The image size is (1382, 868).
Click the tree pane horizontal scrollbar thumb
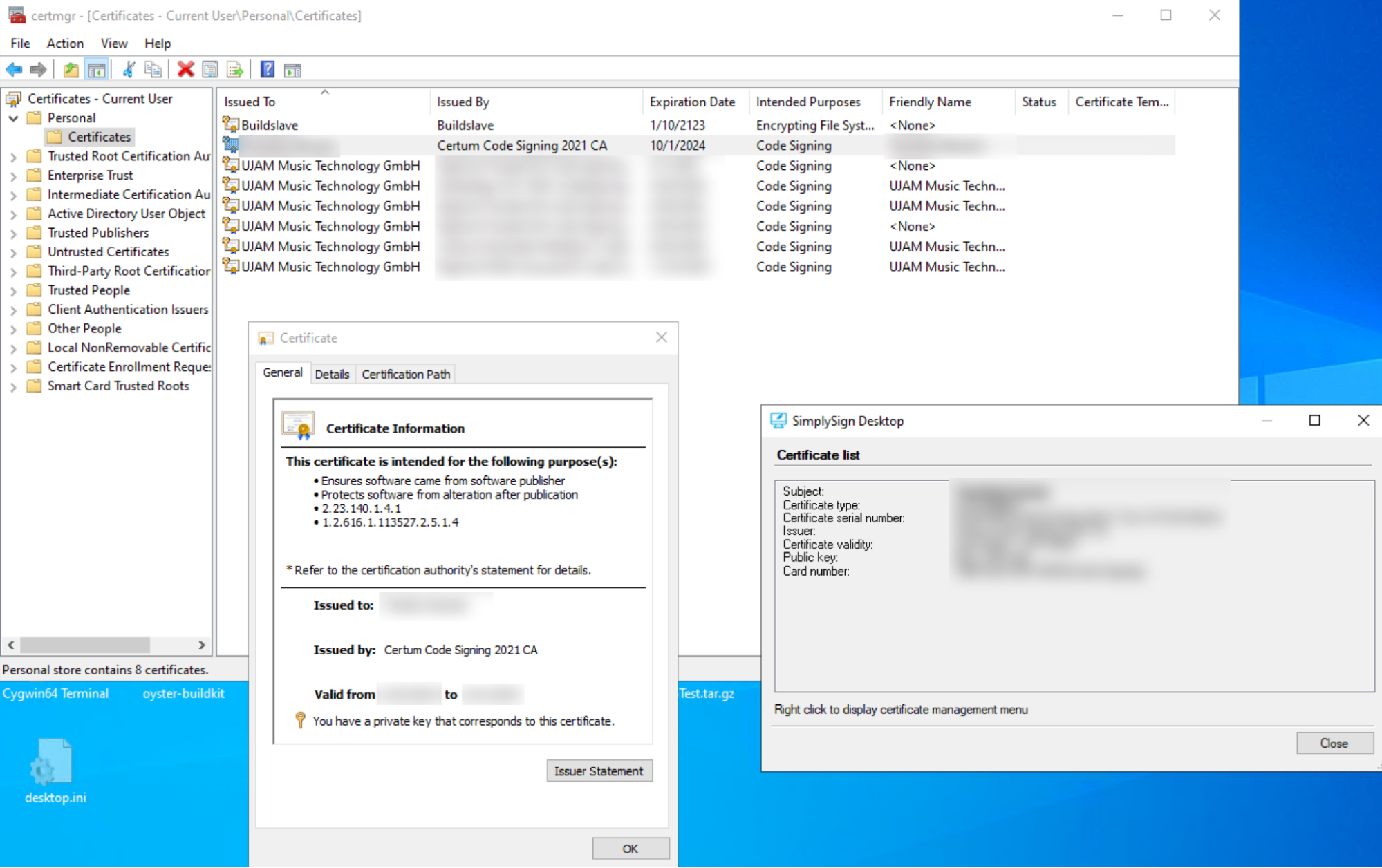84,645
